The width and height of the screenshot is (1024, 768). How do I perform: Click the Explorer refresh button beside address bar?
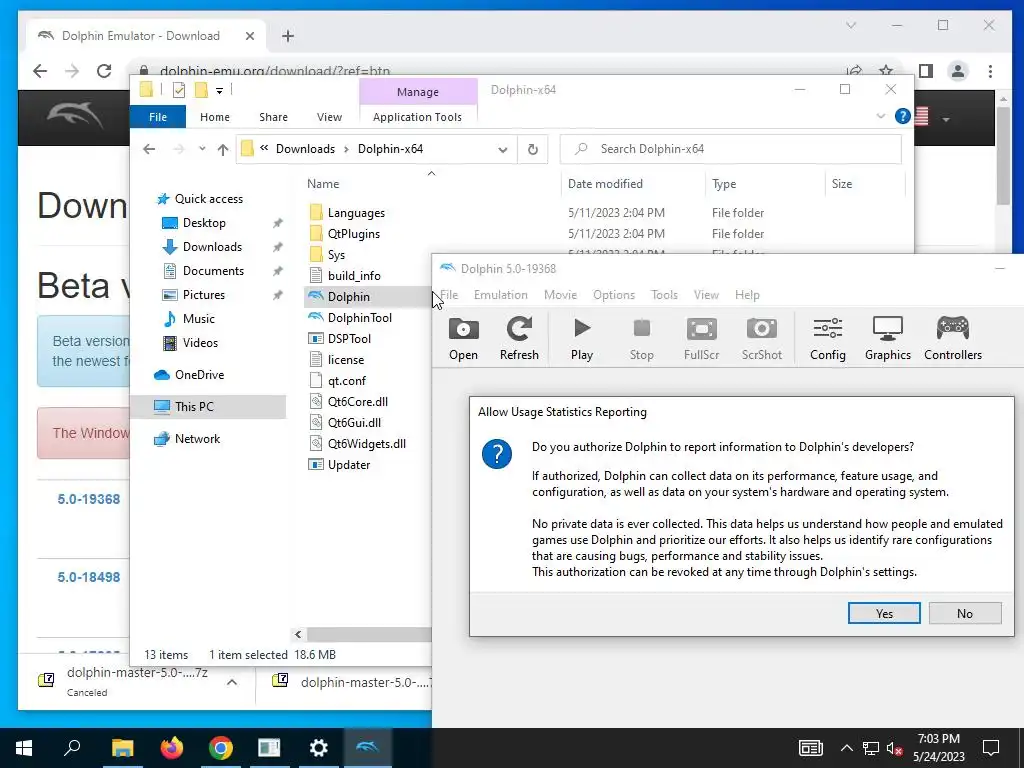tap(532, 150)
